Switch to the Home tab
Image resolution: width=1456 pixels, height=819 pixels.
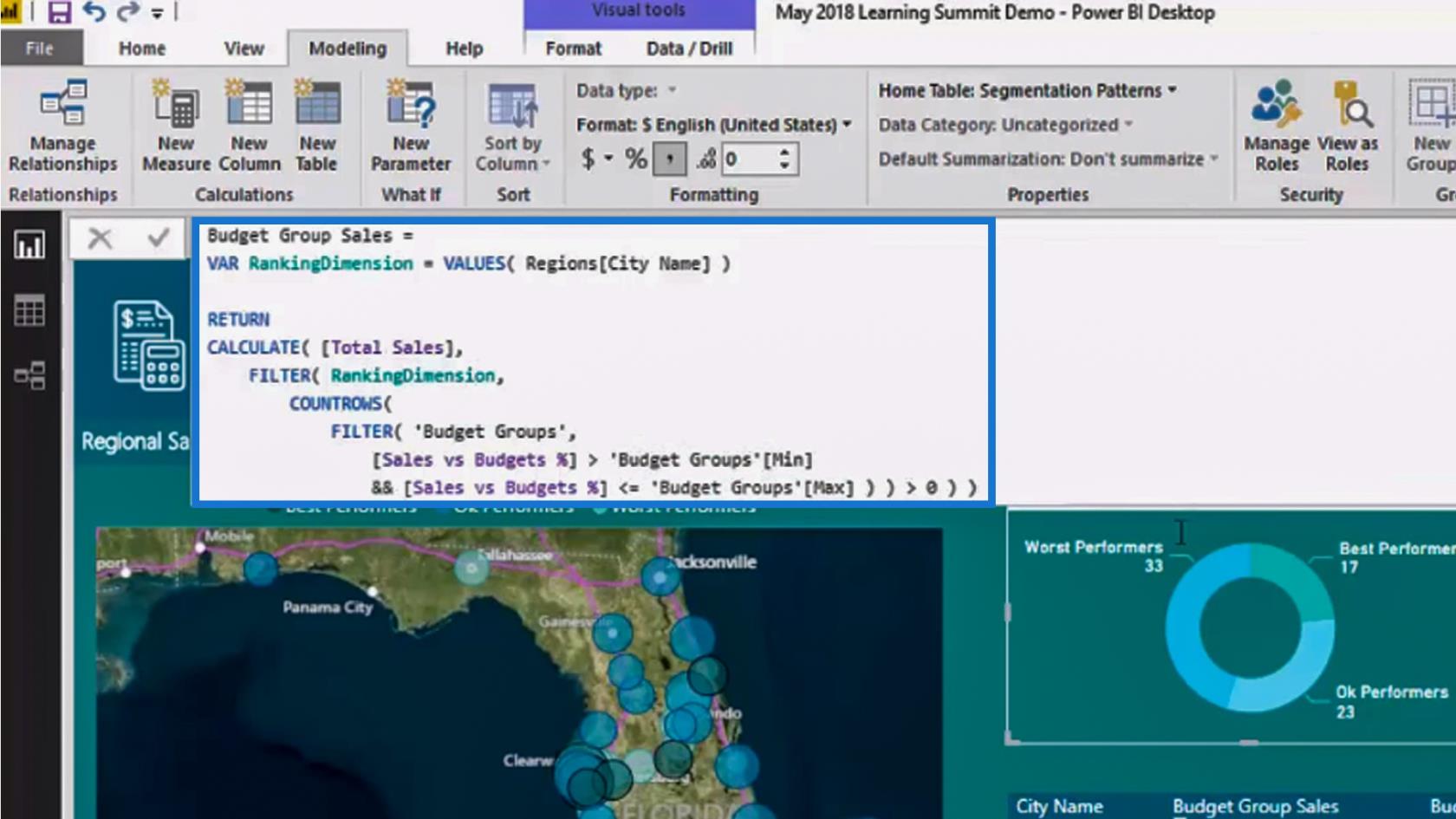click(142, 49)
